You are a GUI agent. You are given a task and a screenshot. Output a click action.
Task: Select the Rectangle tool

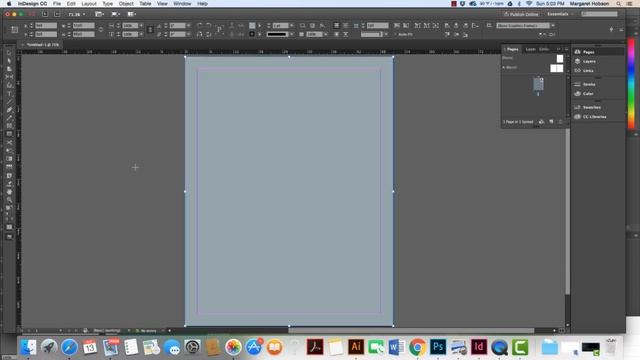pos(9,134)
